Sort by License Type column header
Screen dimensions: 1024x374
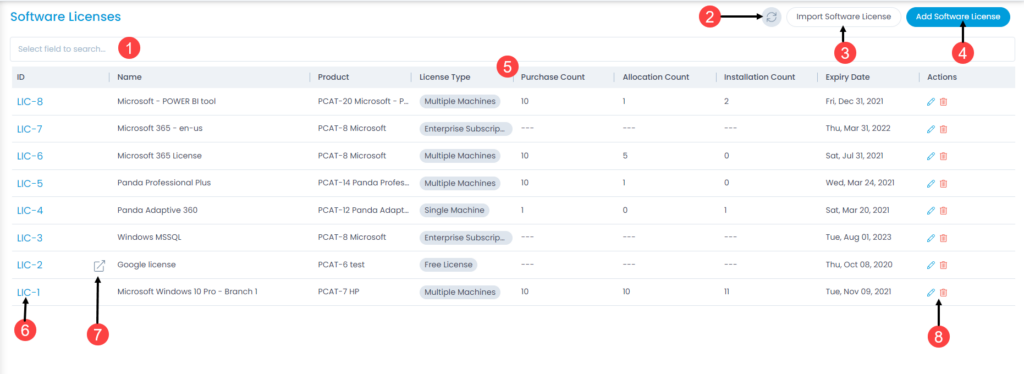pos(444,77)
